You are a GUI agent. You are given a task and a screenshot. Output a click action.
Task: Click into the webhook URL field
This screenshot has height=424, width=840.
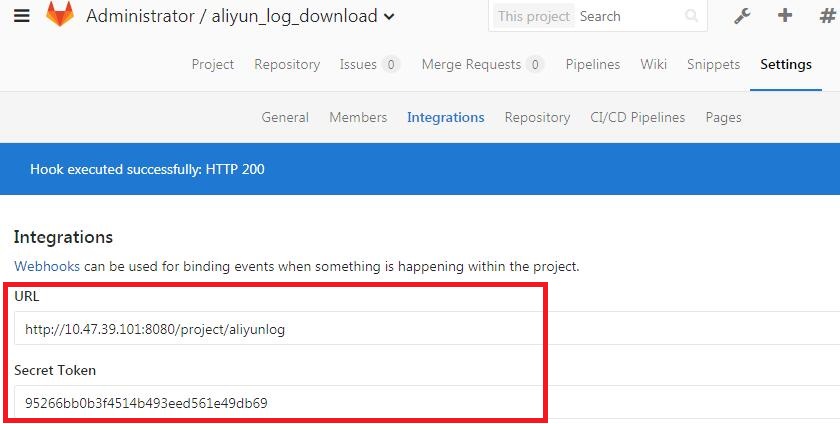tap(427, 328)
